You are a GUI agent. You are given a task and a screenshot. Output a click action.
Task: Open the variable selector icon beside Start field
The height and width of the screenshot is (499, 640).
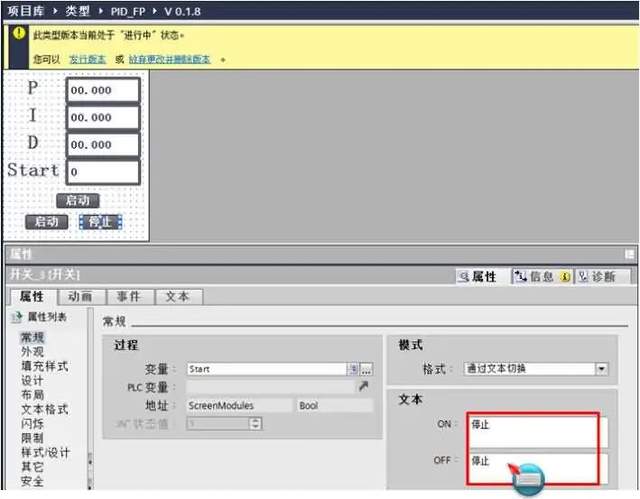(x=353, y=369)
